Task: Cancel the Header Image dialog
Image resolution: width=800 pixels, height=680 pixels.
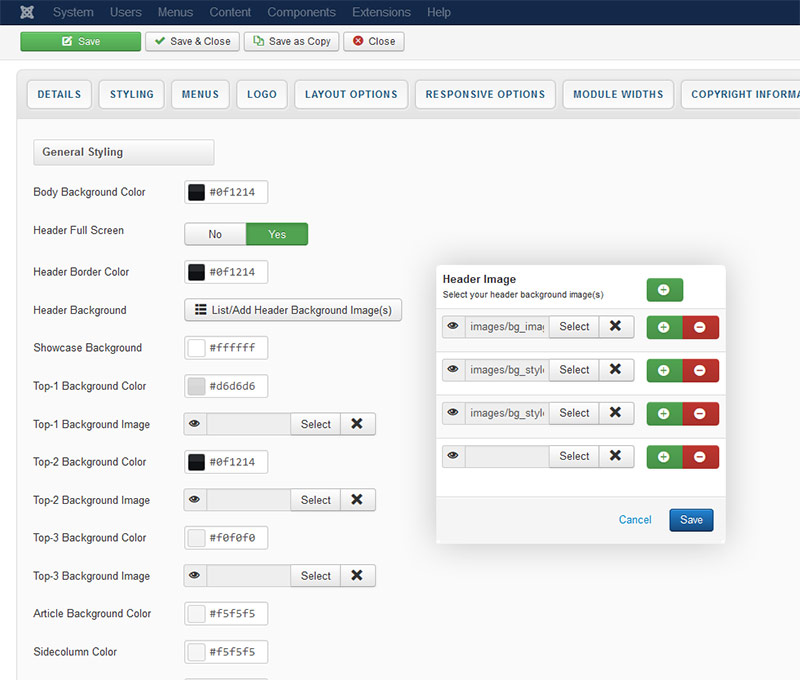Action: click(x=635, y=520)
